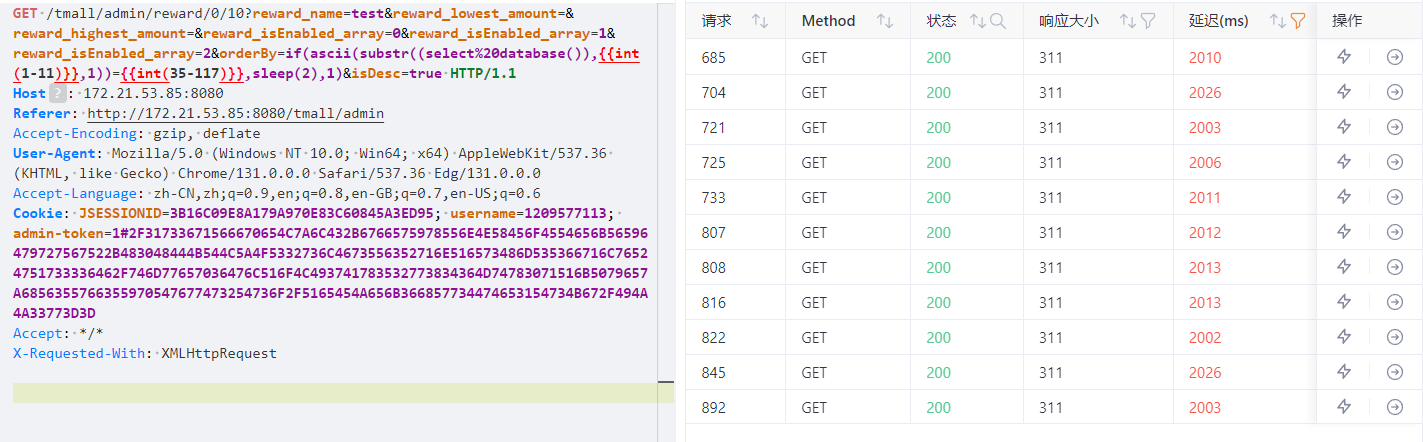Sort results by the 请求 column arrows
Screen dimensions: 1423x442
tap(759, 21)
